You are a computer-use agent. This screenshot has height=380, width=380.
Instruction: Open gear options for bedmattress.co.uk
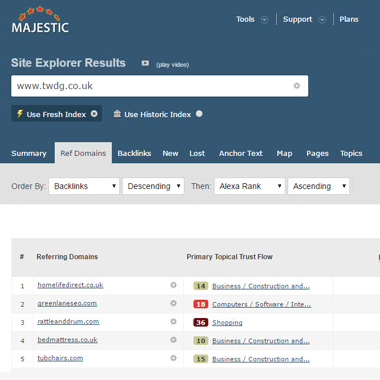coord(173,340)
